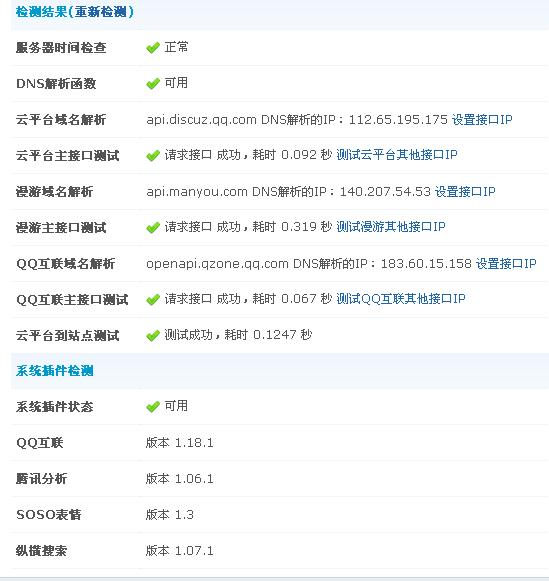This screenshot has width=549, height=581.
Task: Select the 纵横搜索 版本 1.07.1 text
Action: tap(179, 550)
